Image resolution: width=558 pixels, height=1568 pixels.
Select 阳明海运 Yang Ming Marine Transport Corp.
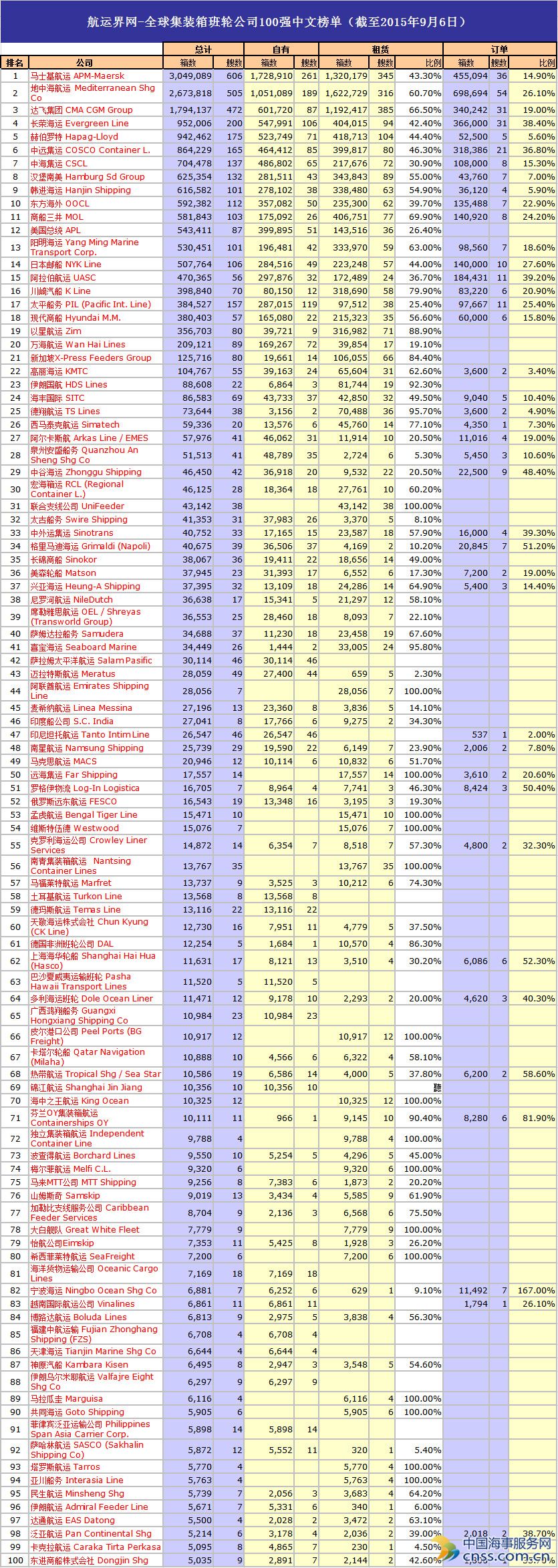85,247
